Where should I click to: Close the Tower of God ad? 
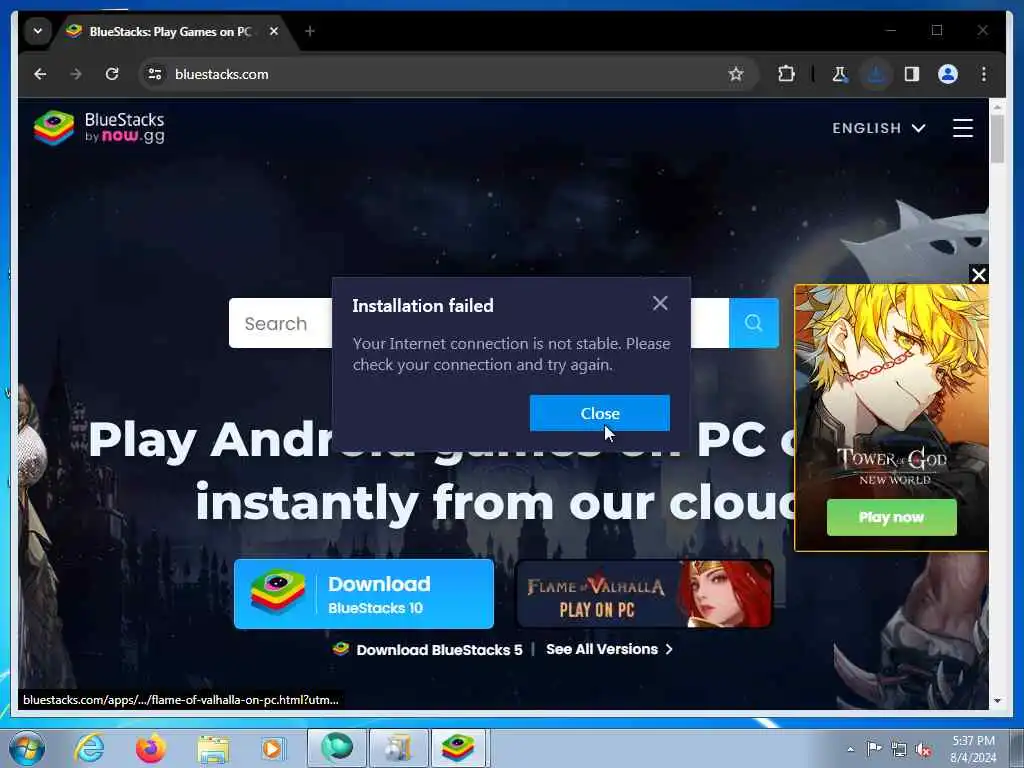point(978,275)
